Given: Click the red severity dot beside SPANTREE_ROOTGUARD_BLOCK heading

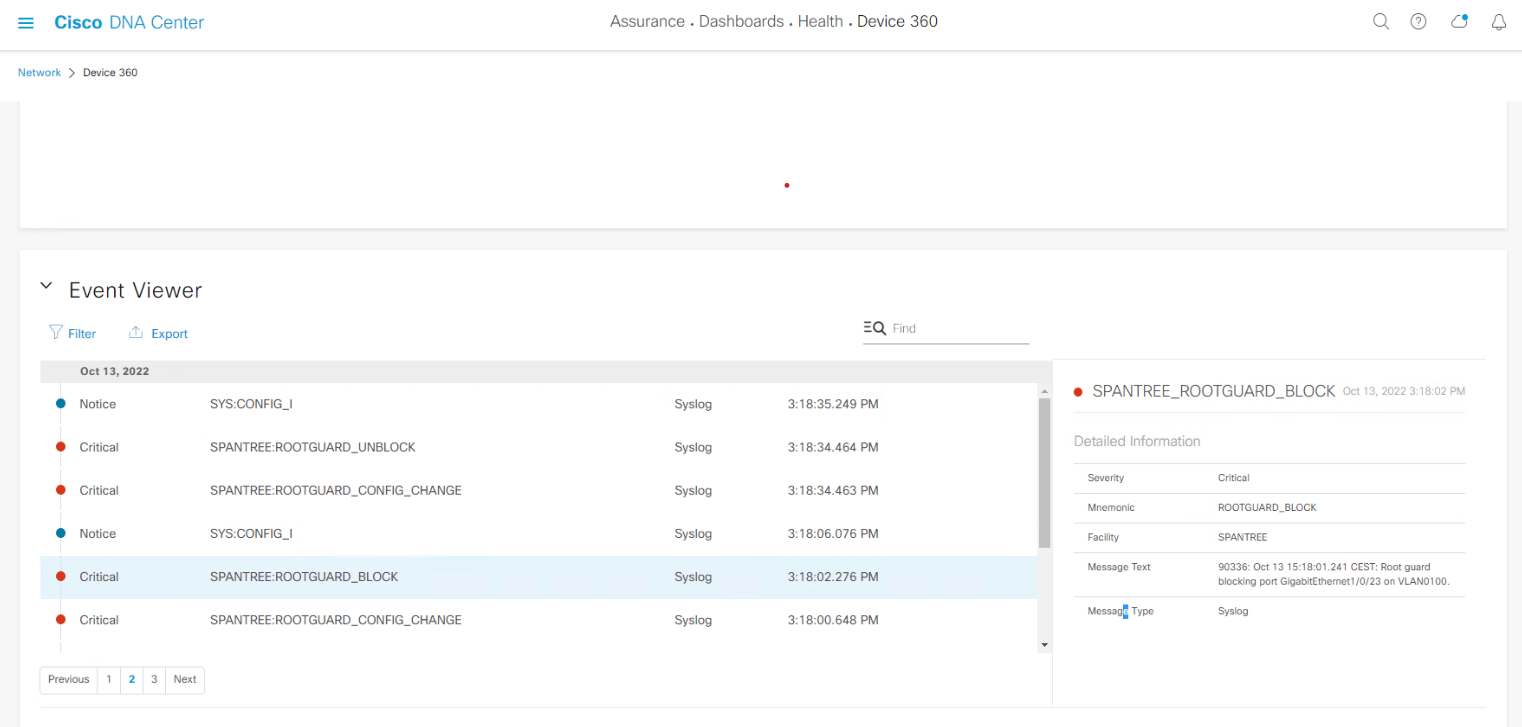Looking at the screenshot, I should [x=1078, y=391].
